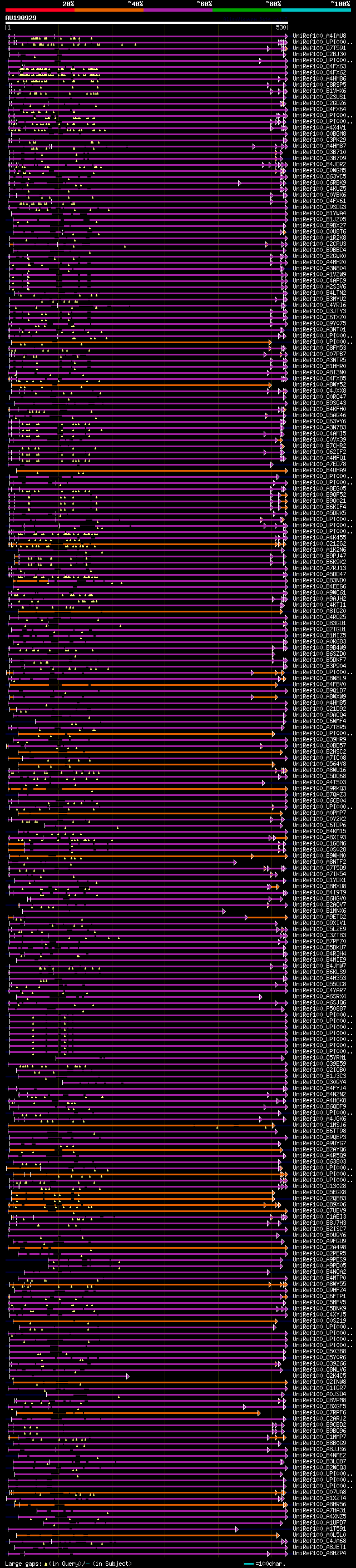Select the UniRef100_Q4FX64 label
Viewport: 356px width, 1568px height.
pos(319,109)
